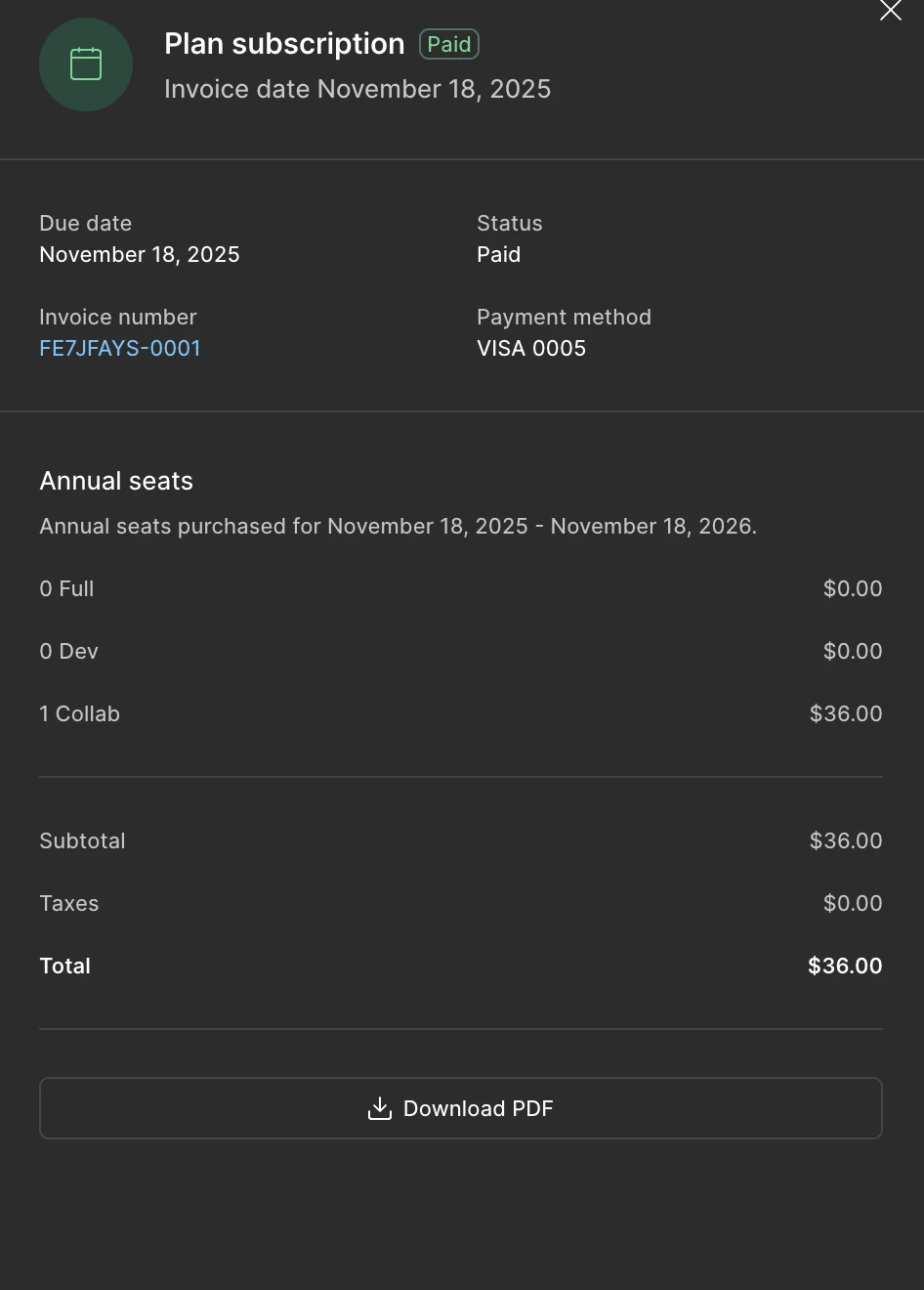Close the invoice details panel
Screen dimensions: 924x1290
pos(890,11)
